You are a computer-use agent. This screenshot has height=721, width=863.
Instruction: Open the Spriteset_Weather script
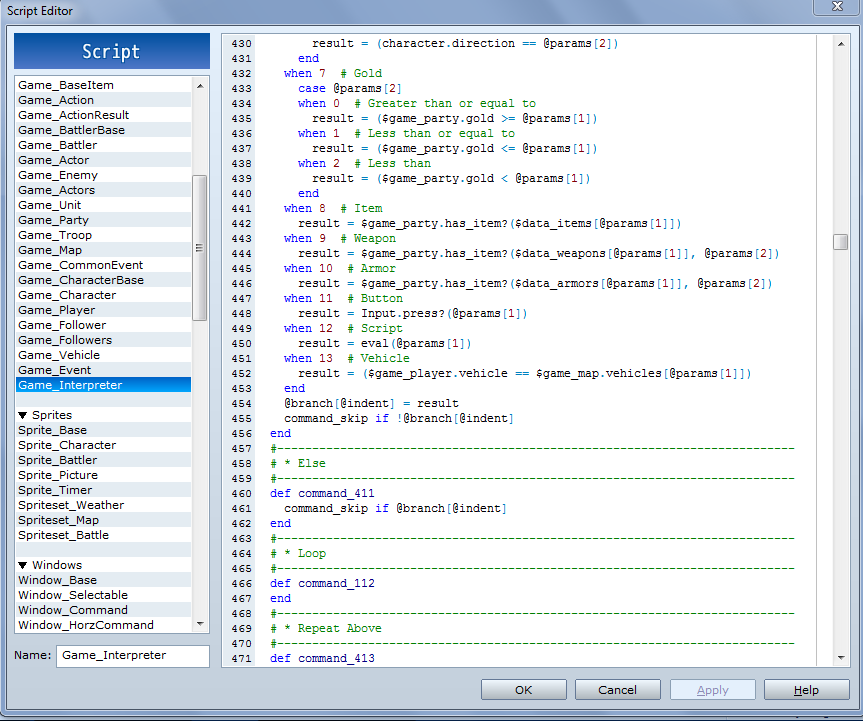71,505
